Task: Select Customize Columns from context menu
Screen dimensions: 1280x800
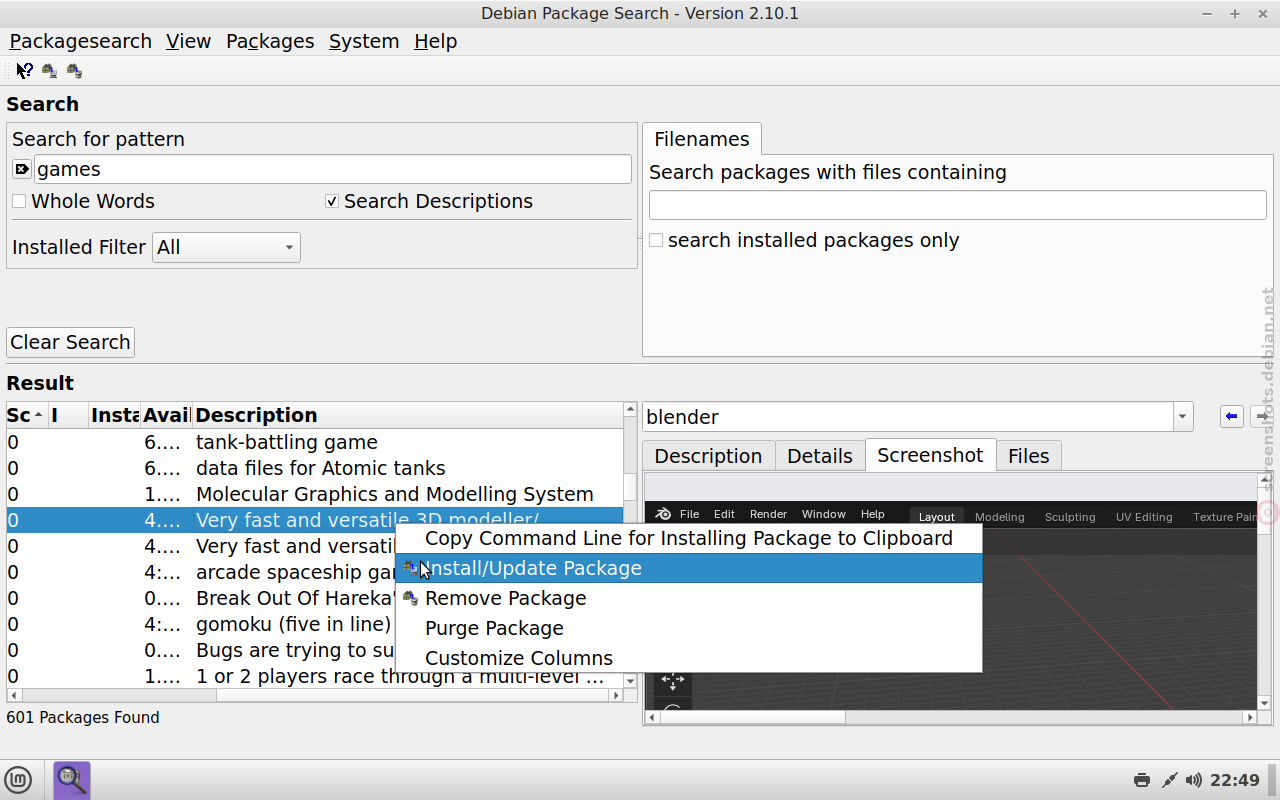Action: tap(689, 658)
